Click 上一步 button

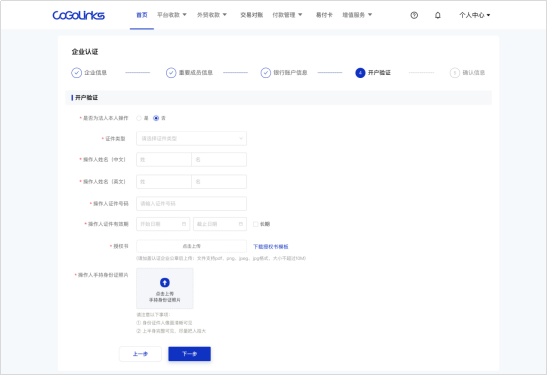tap(140, 354)
